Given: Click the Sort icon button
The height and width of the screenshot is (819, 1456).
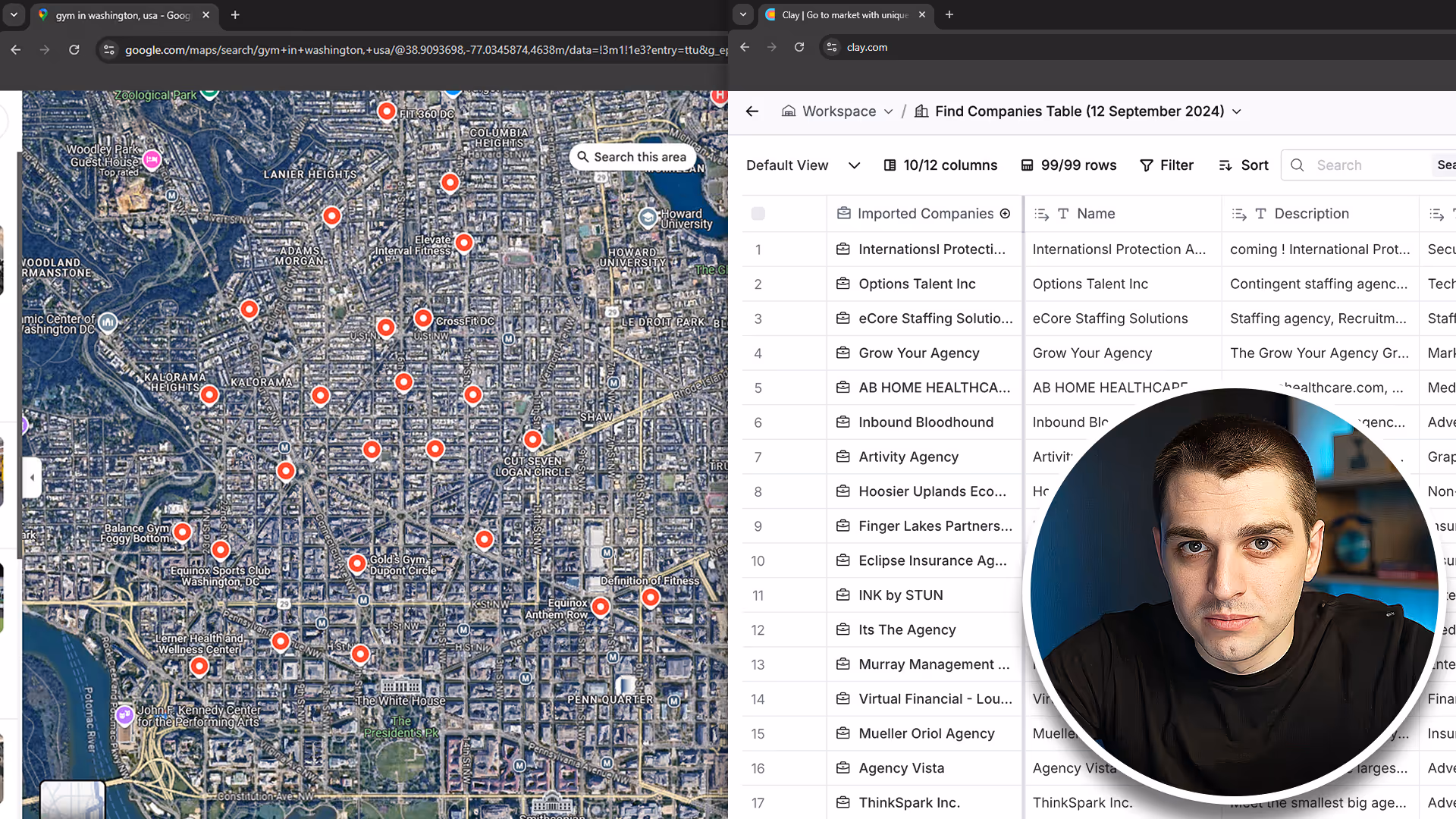Looking at the screenshot, I should coord(1225,165).
